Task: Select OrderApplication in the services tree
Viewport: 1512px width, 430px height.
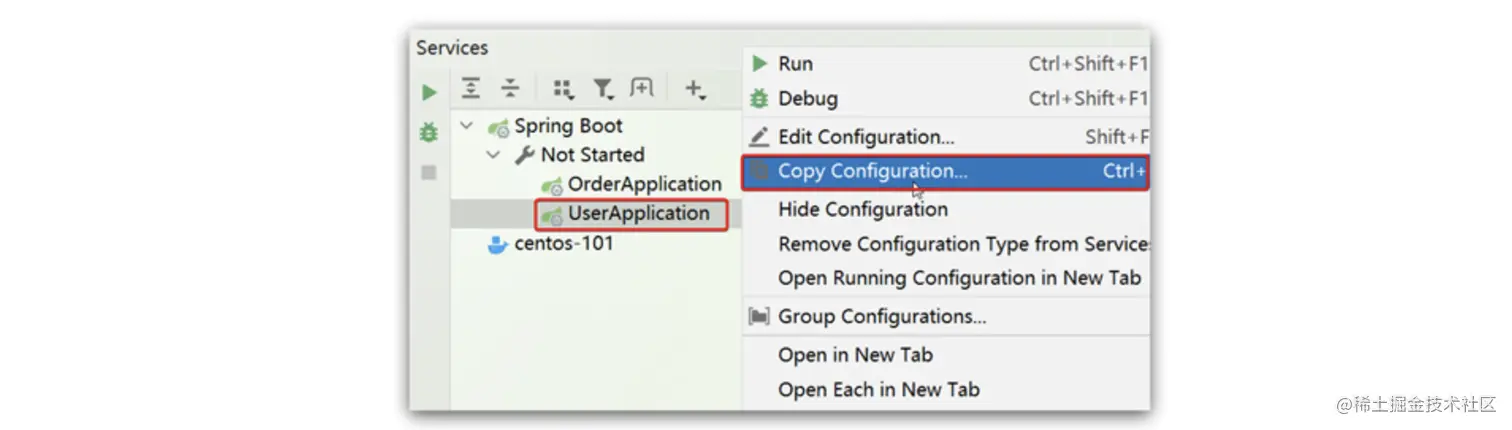Action: click(x=644, y=184)
